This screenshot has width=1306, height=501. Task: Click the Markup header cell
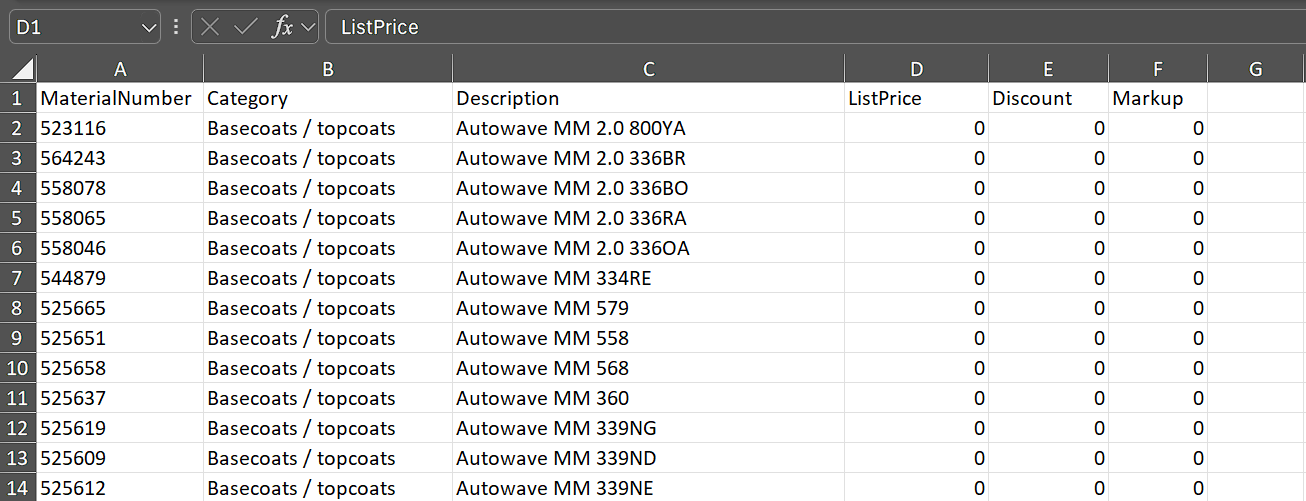pos(1158,98)
